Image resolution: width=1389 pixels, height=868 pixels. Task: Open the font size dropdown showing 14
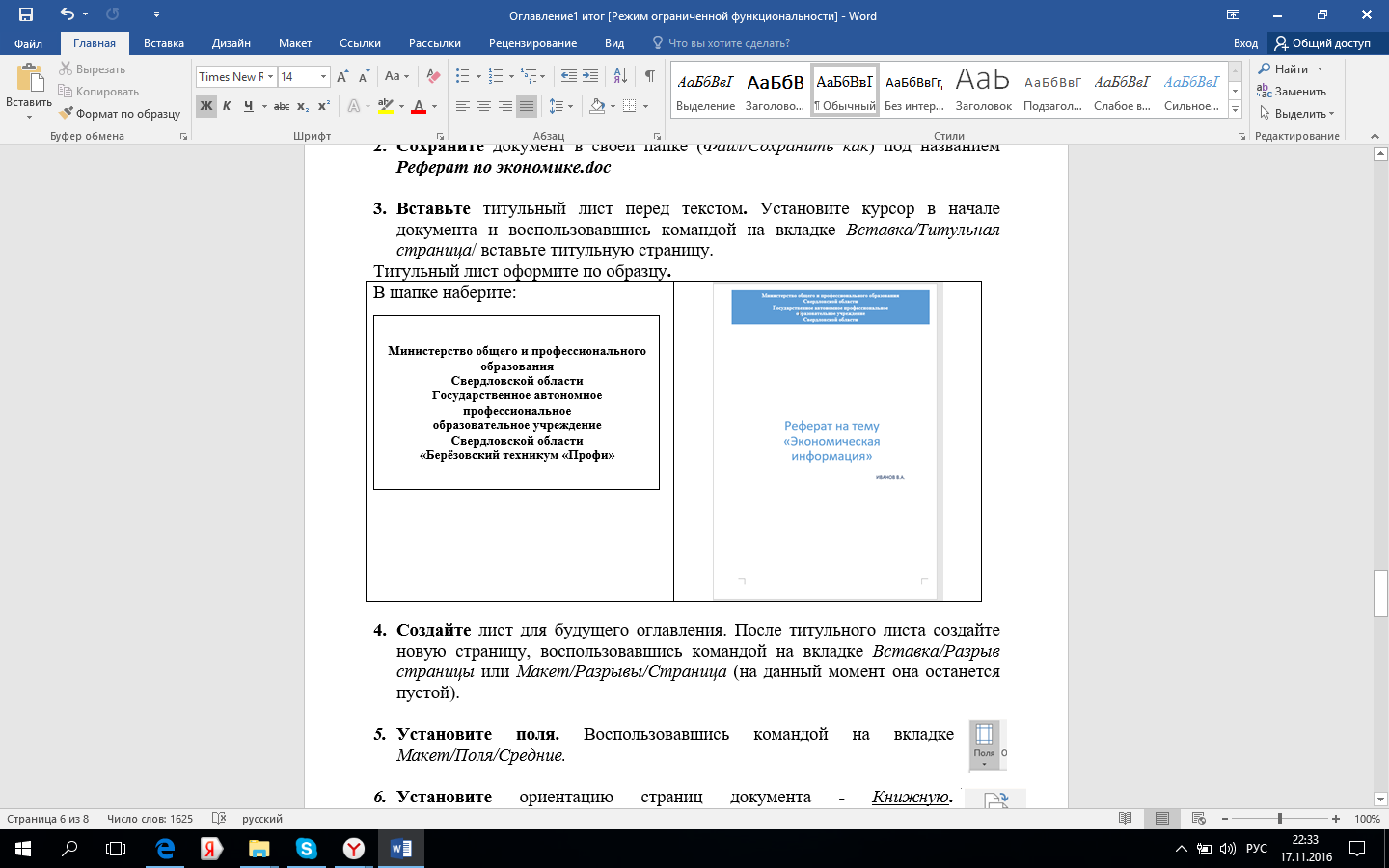click(x=324, y=76)
